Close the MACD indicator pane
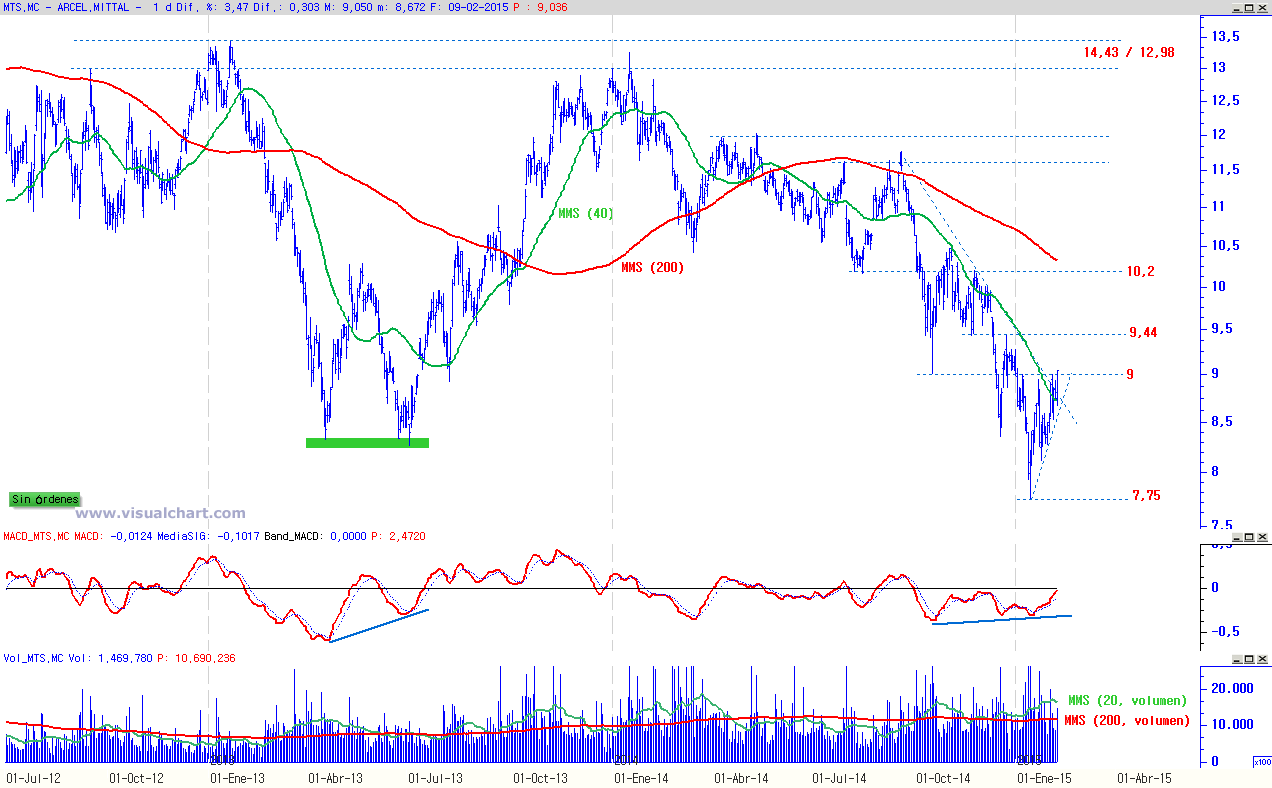 tap(1263, 538)
